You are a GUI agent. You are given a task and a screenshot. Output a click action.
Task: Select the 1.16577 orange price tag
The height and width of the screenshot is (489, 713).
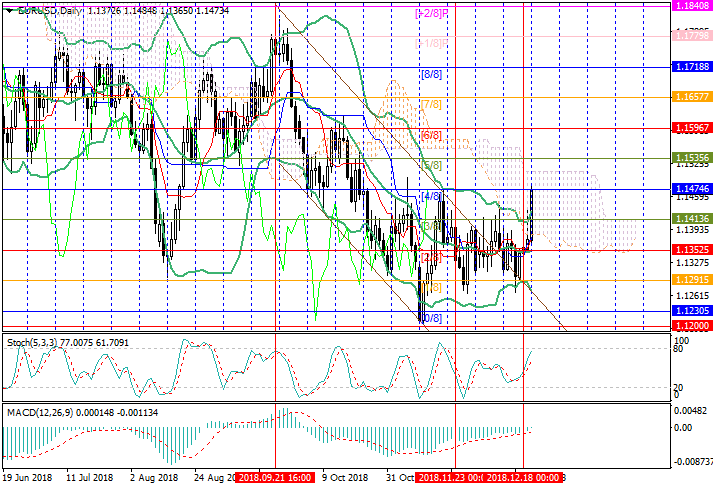click(691, 98)
